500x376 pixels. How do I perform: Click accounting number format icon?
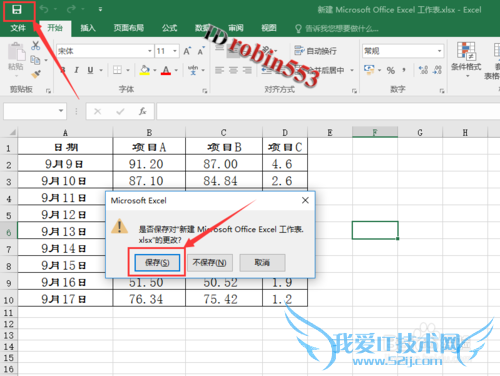[369, 70]
